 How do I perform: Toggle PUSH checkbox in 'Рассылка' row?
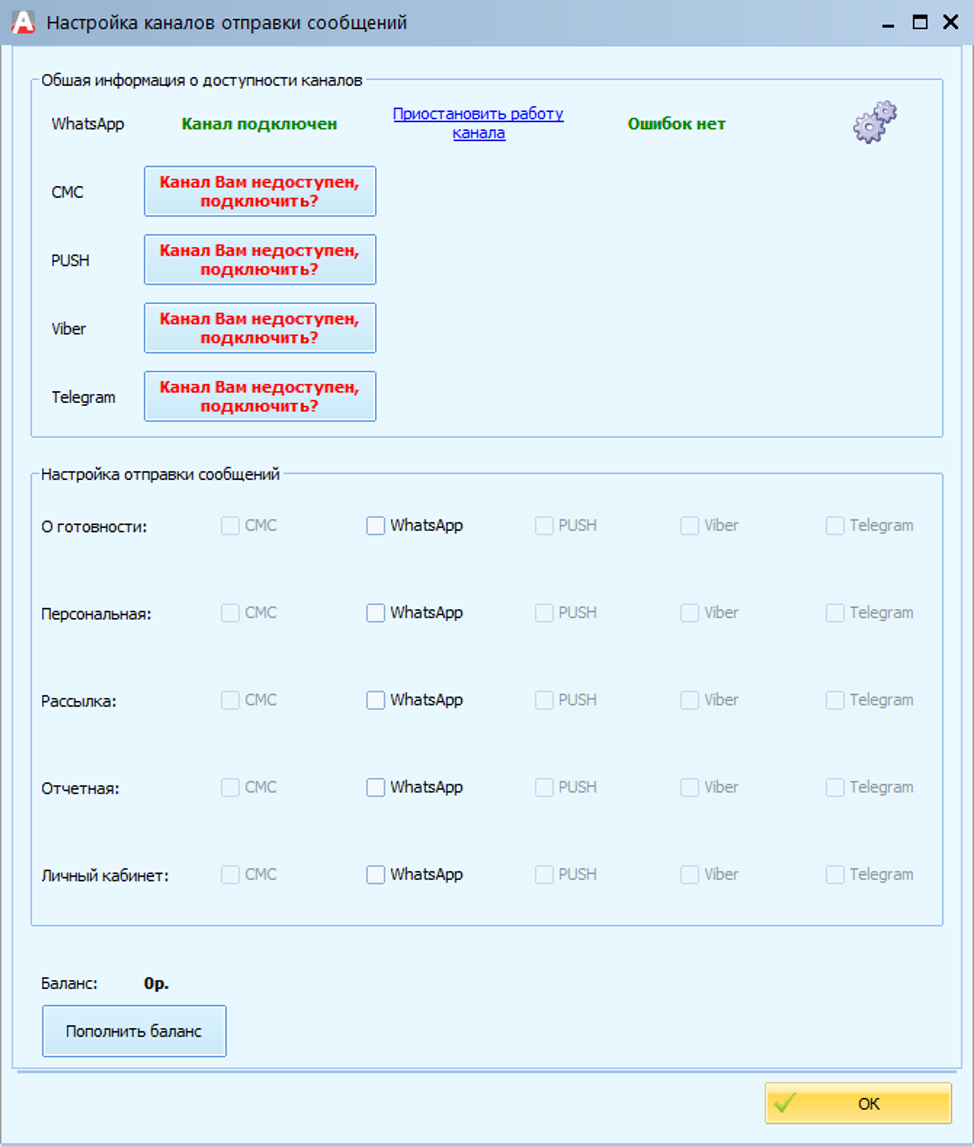pos(544,700)
